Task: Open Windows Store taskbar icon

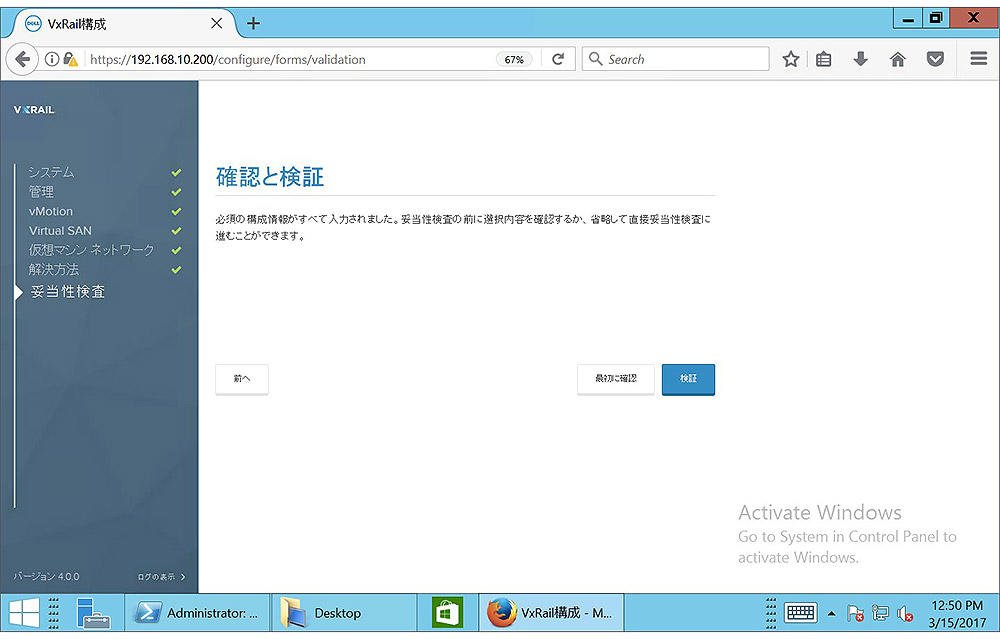Action: tap(447, 613)
